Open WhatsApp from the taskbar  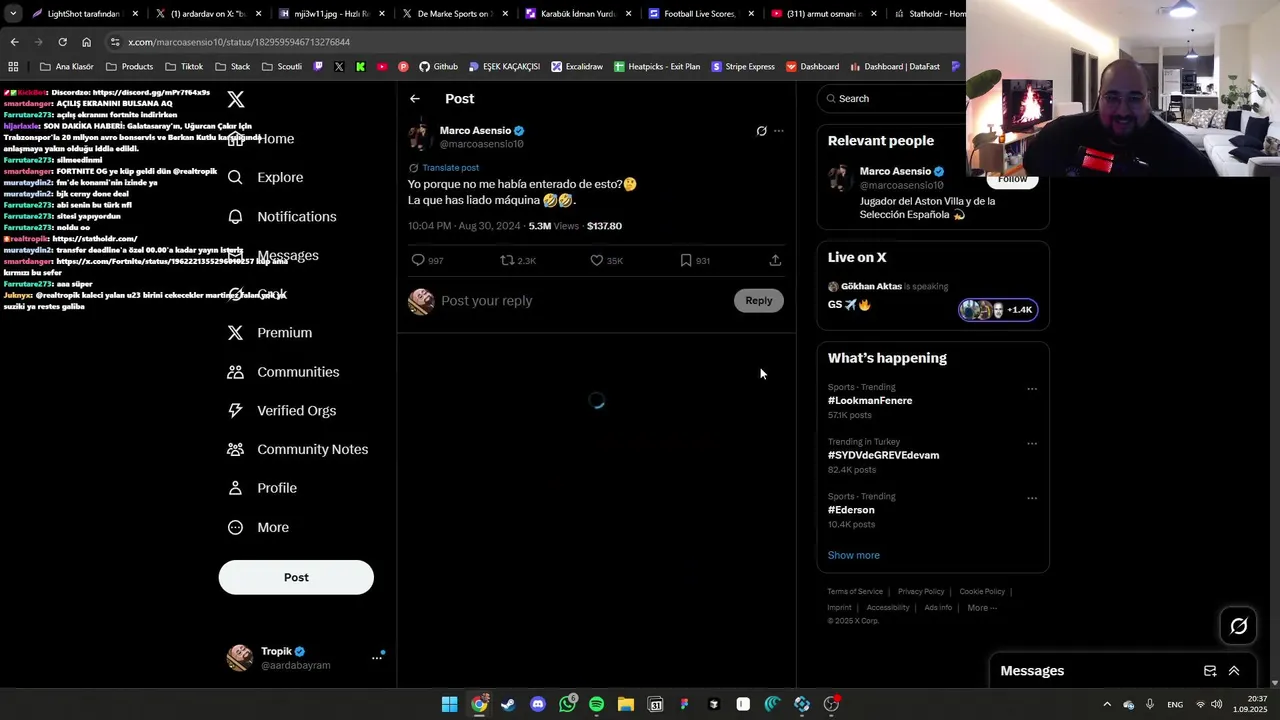567,704
